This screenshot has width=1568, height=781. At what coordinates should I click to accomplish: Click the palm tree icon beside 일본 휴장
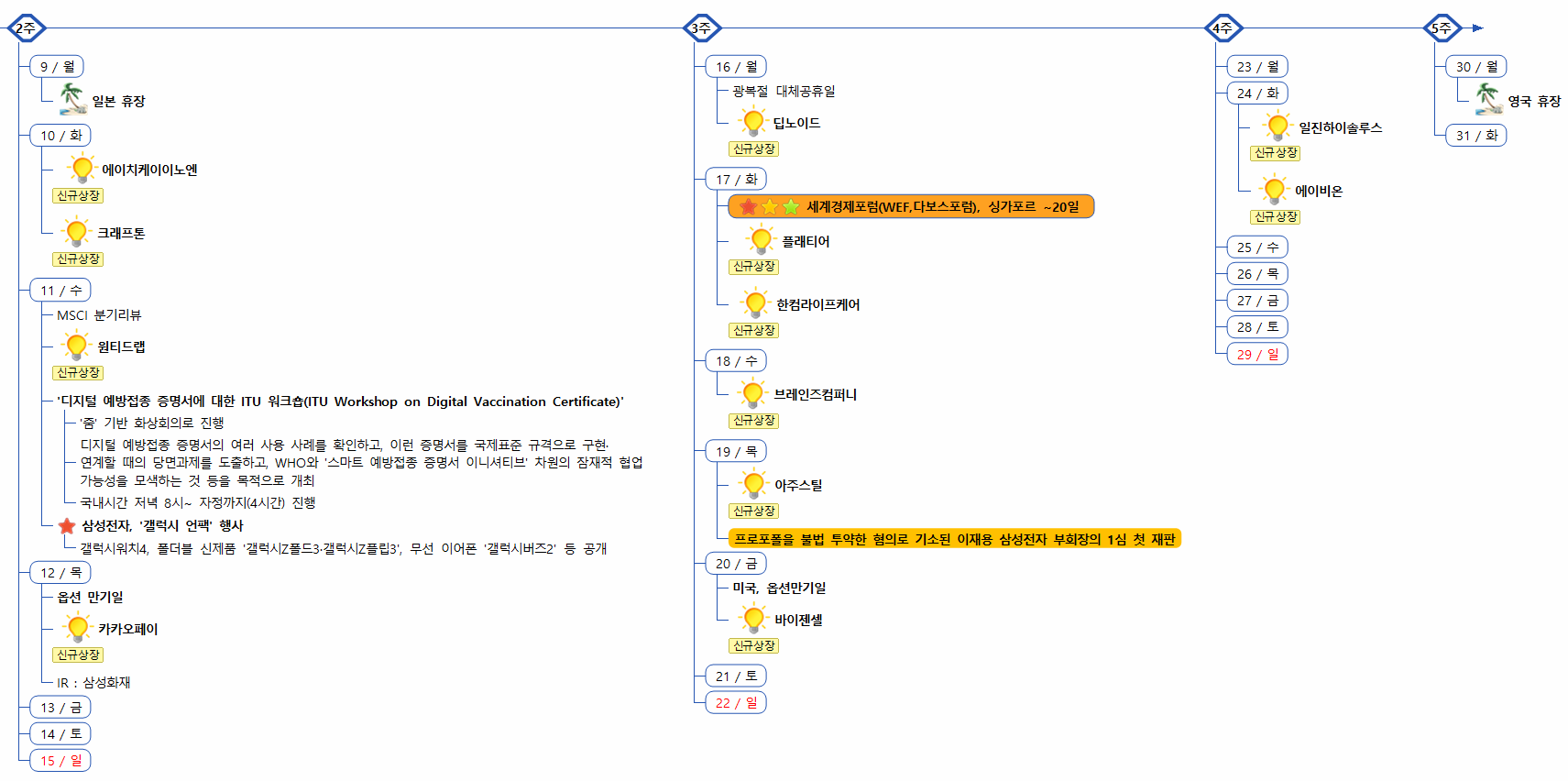[72, 99]
